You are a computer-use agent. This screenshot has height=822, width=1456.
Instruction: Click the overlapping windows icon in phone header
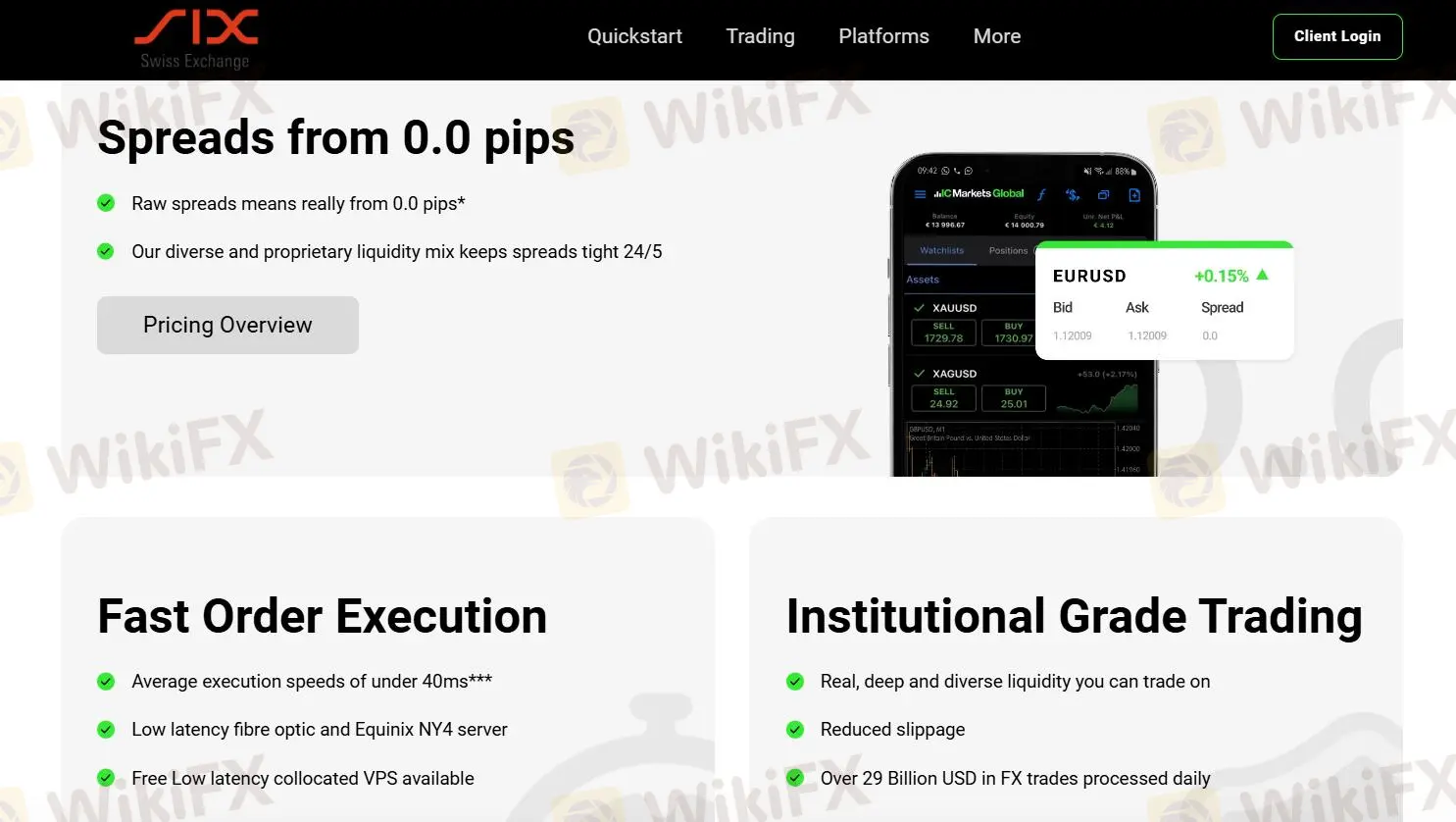pos(1103,194)
